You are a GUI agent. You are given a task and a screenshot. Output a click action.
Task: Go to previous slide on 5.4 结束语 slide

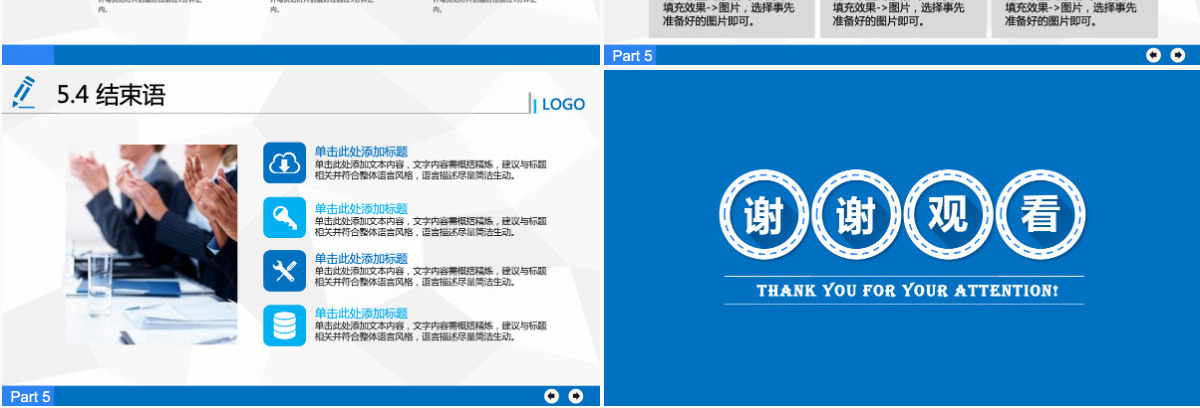pos(551,396)
